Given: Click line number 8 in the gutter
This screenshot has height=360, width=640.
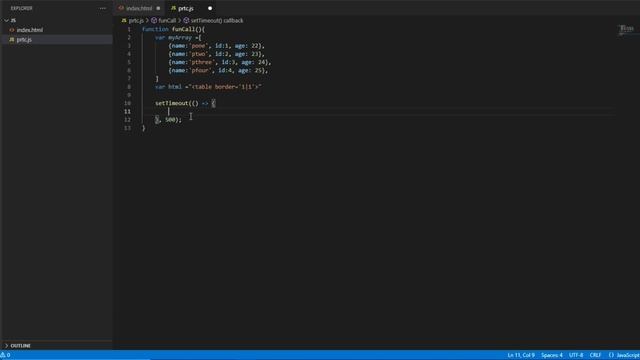Looking at the screenshot, I should [129, 87].
